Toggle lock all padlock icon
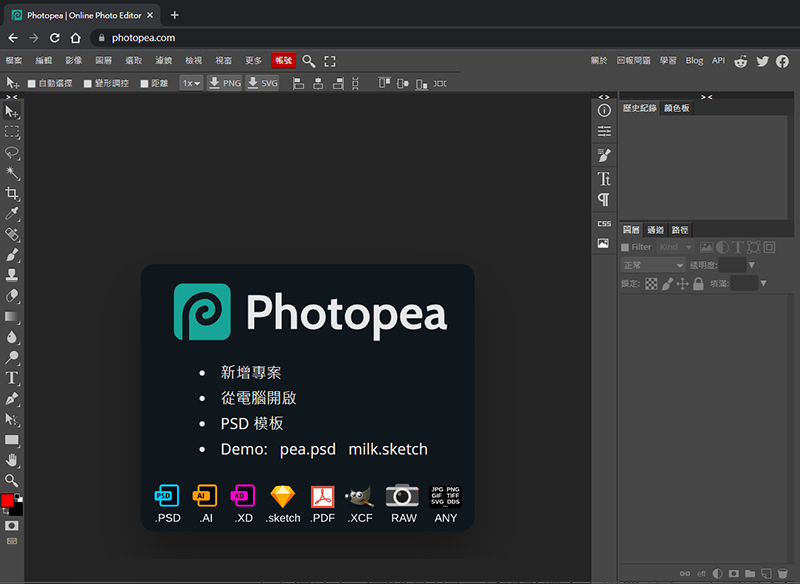The width and height of the screenshot is (800, 584). tap(698, 284)
